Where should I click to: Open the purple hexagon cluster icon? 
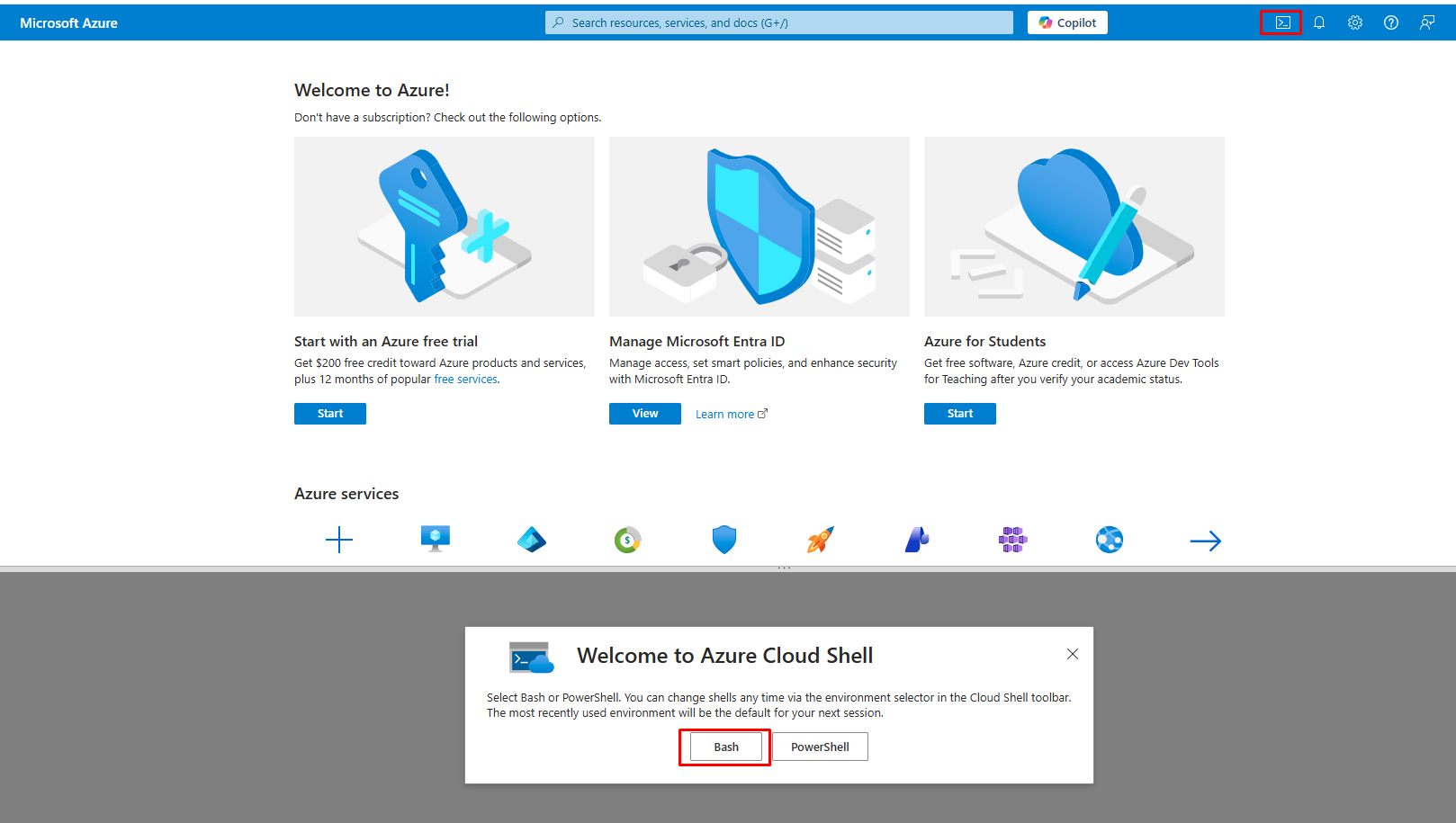point(1013,540)
